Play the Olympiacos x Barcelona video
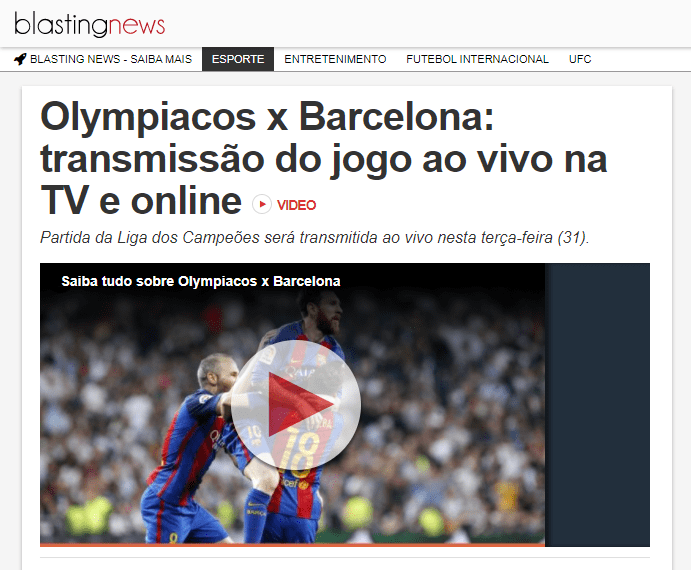This screenshot has width=691, height=570. coord(296,405)
